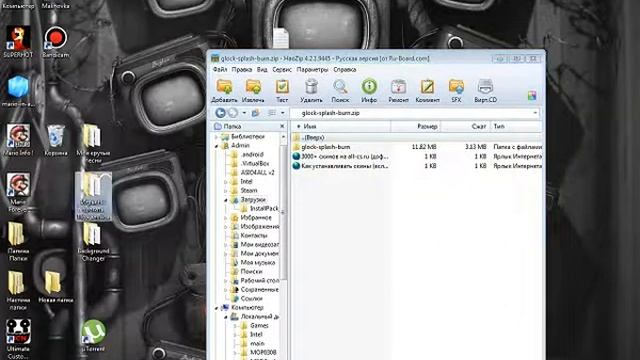640x360 pixels.
Task: Select the ..(Вверх) parent folder row
Action: (x=417, y=138)
